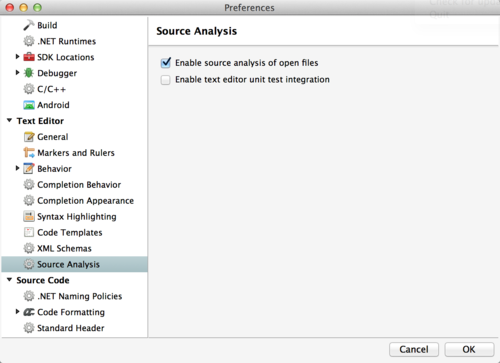Expand the SDK Locations tree node
This screenshot has height=363, width=500.
[x=17, y=57]
